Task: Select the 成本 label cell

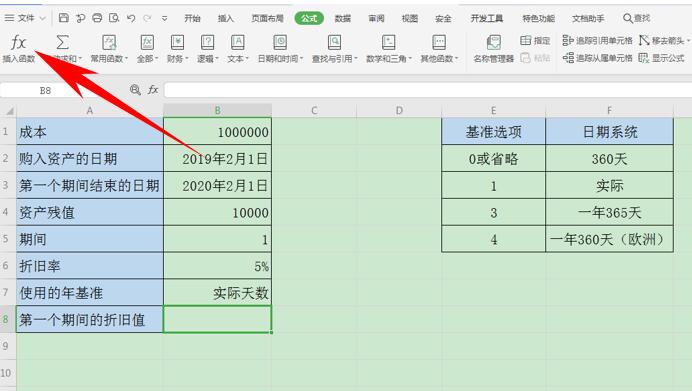Action: click(x=90, y=132)
